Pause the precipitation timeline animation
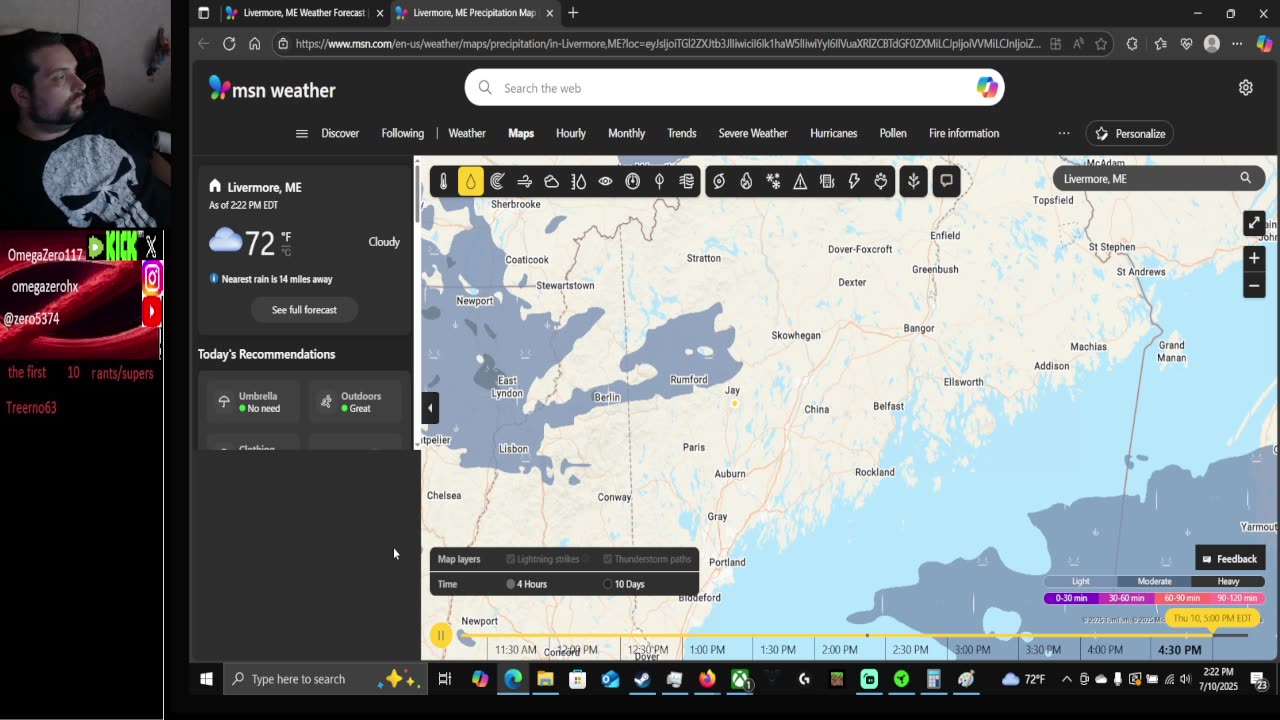This screenshot has width=1280, height=720. point(440,635)
